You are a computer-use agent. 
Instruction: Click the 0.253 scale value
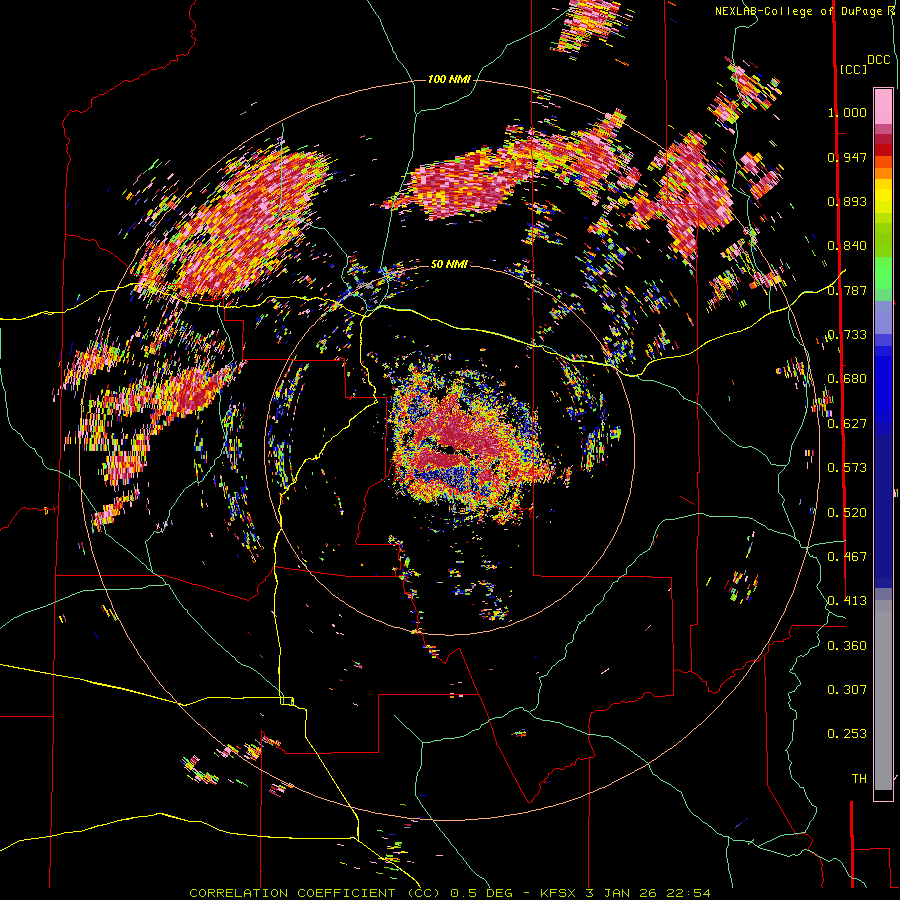[x=847, y=734]
